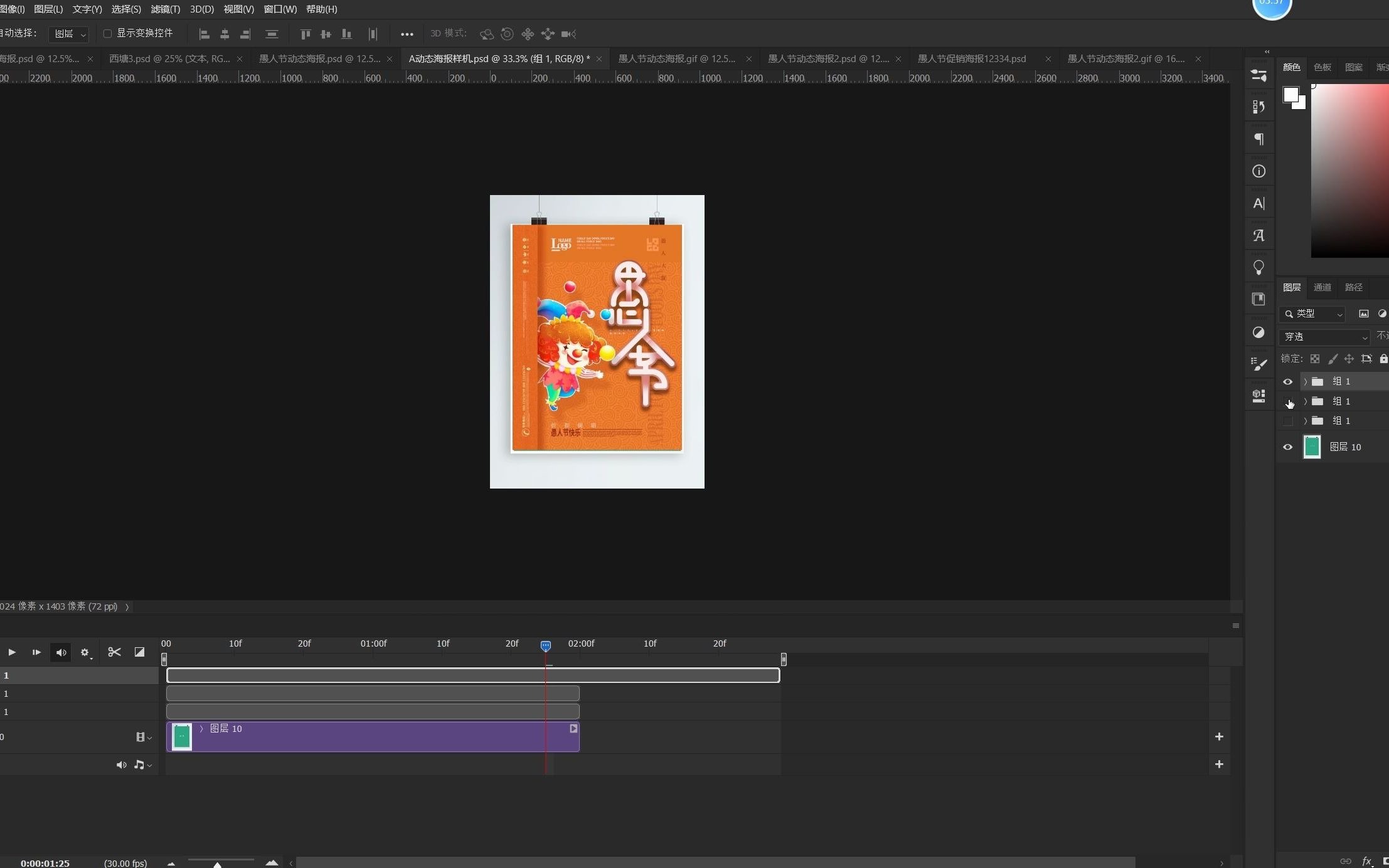Align right edges of layers
Image resolution: width=1389 pixels, height=868 pixels.
click(x=245, y=34)
